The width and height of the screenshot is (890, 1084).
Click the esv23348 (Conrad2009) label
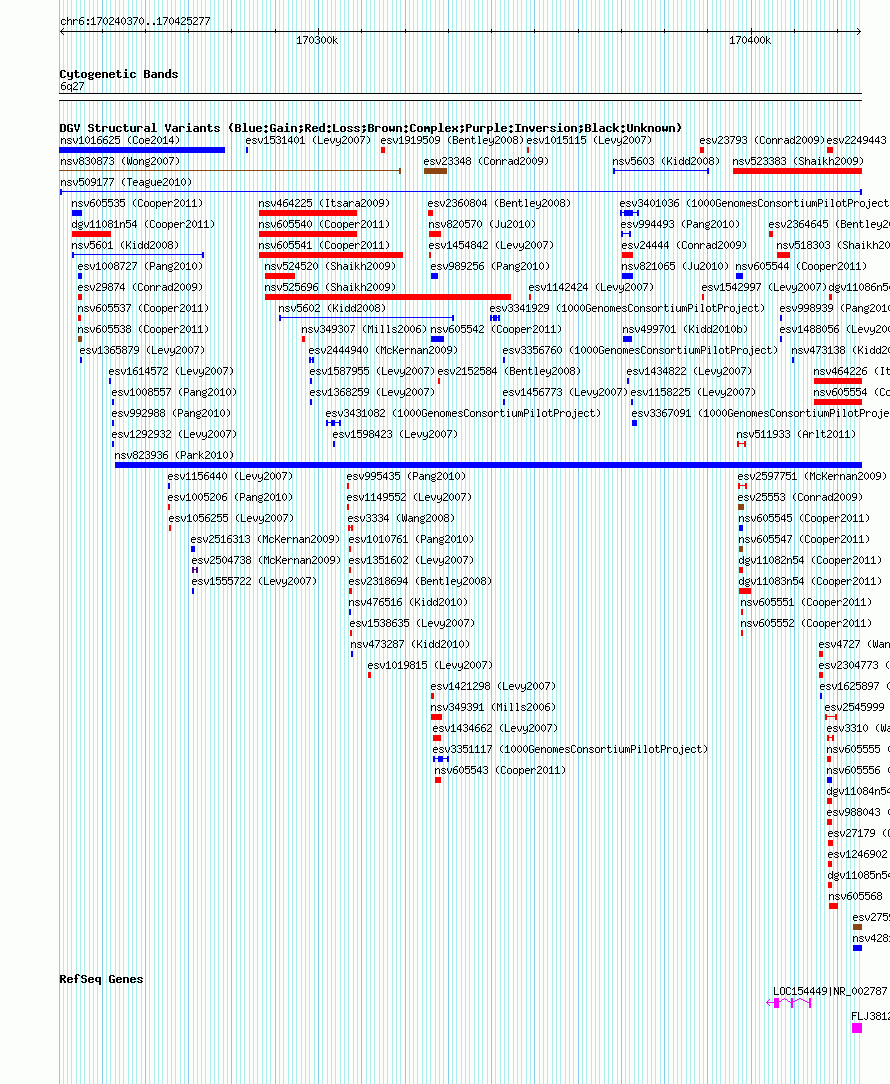pyautogui.click(x=486, y=161)
